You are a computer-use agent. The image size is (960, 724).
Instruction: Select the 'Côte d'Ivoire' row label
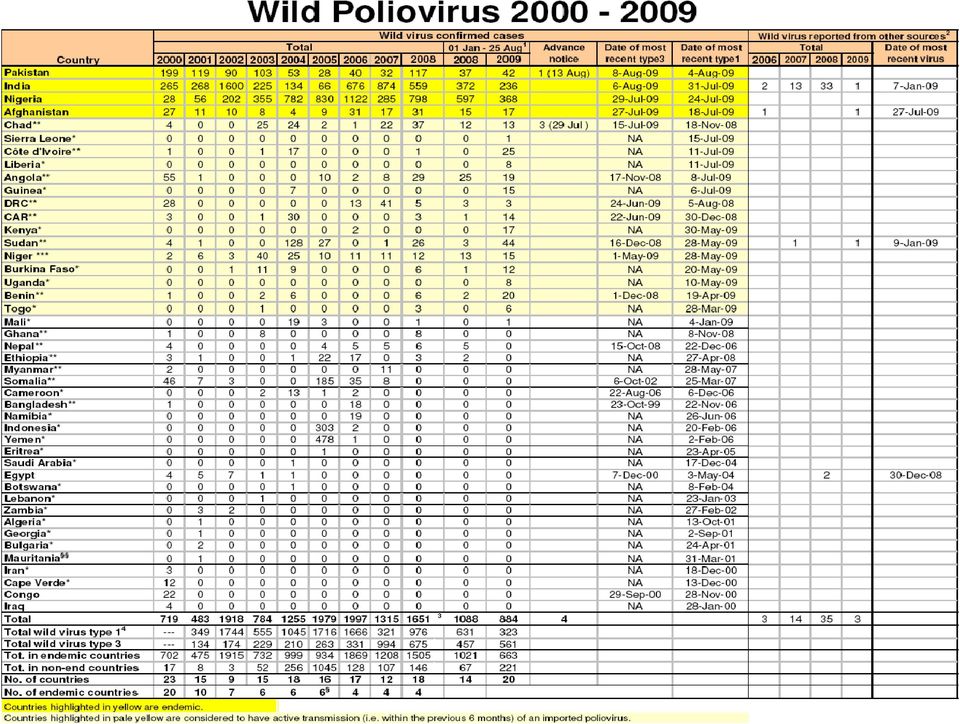click(x=42, y=151)
